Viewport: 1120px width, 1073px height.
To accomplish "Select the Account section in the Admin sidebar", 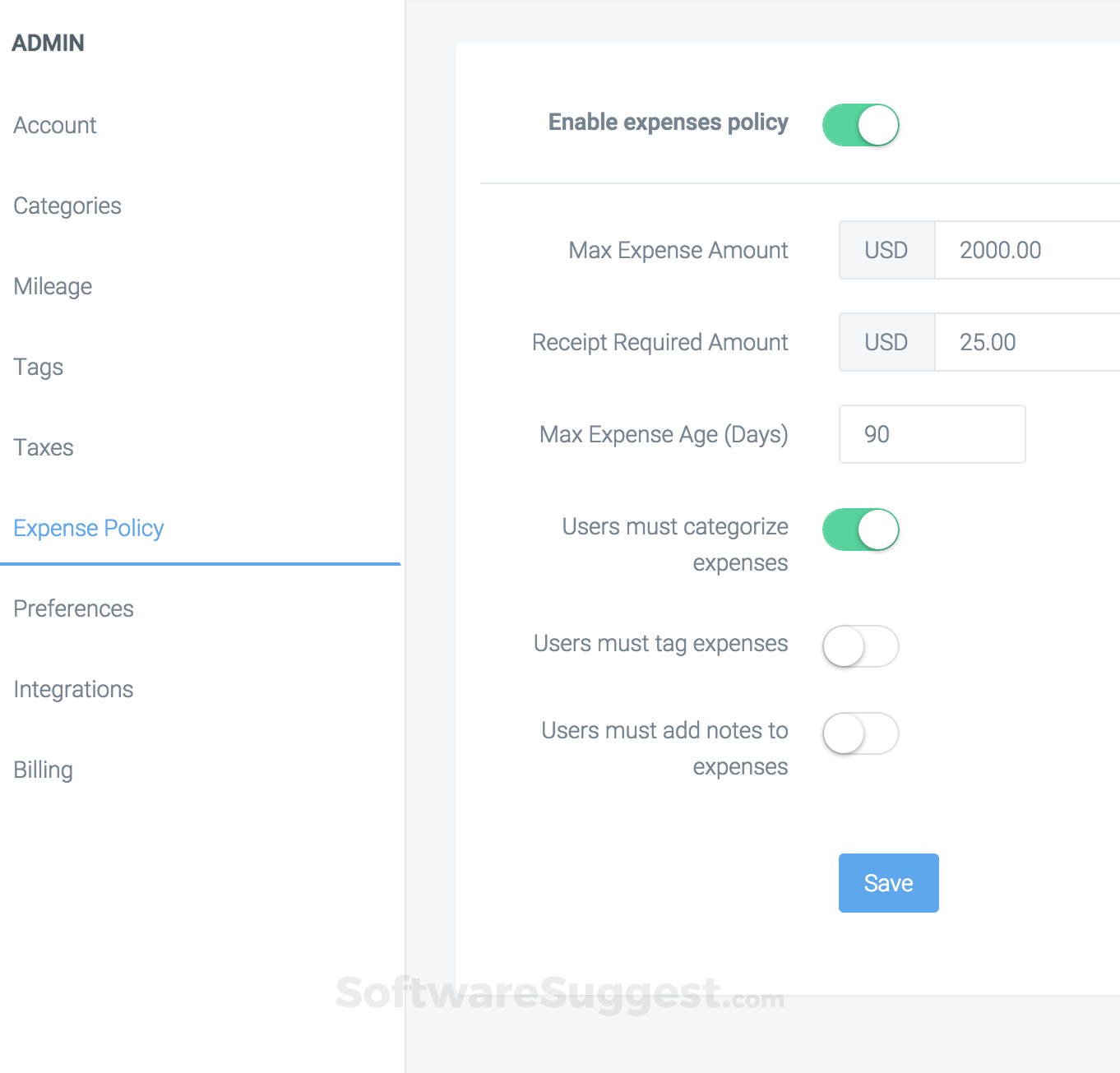I will [x=54, y=125].
